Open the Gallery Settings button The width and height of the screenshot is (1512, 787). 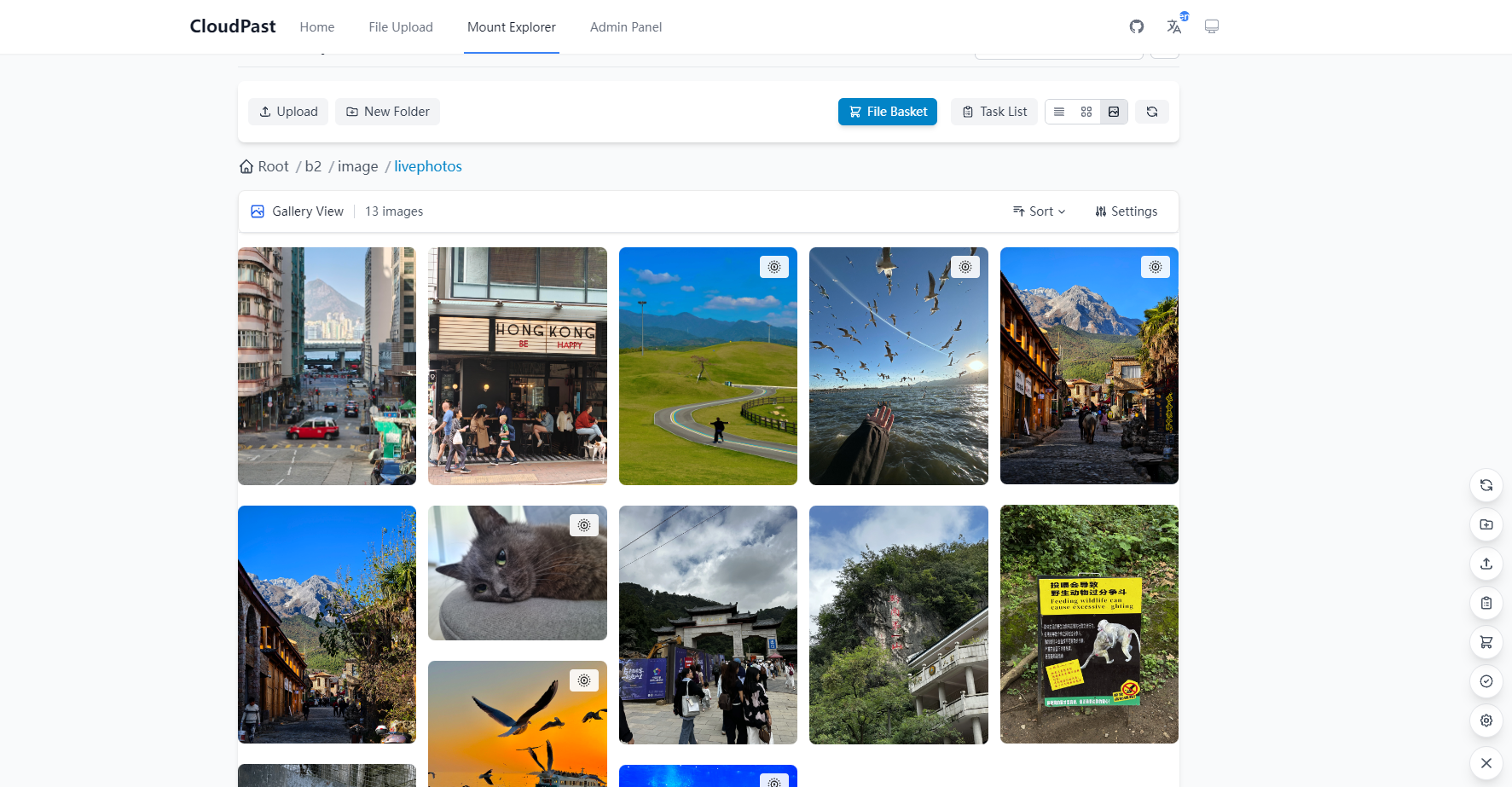[1126, 211]
